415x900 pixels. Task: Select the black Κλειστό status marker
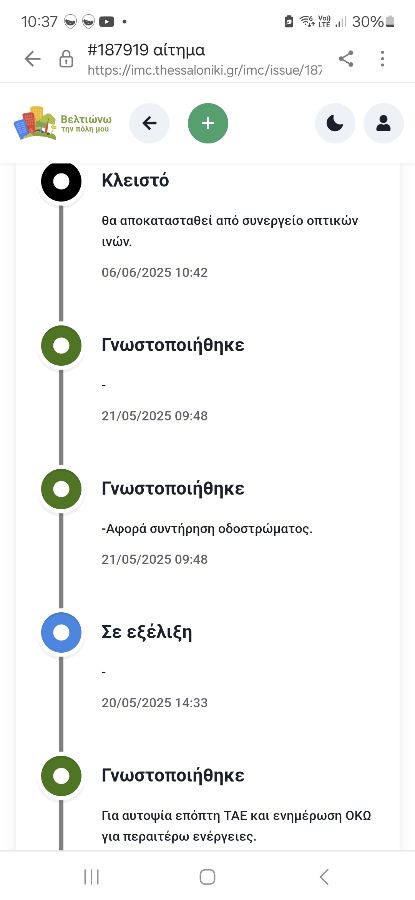tap(61, 181)
